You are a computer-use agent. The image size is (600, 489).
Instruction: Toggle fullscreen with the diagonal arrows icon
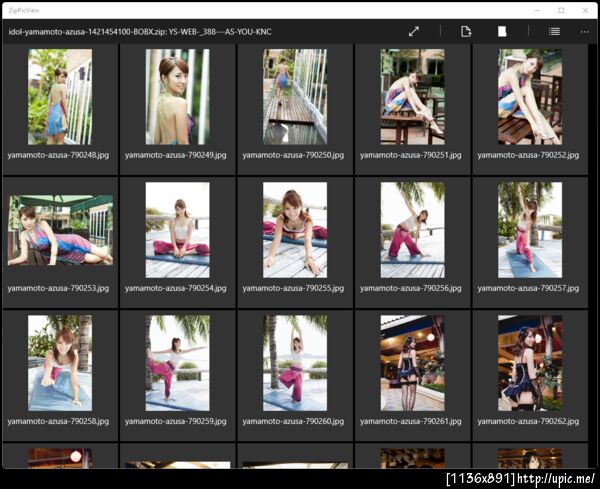[x=414, y=31]
